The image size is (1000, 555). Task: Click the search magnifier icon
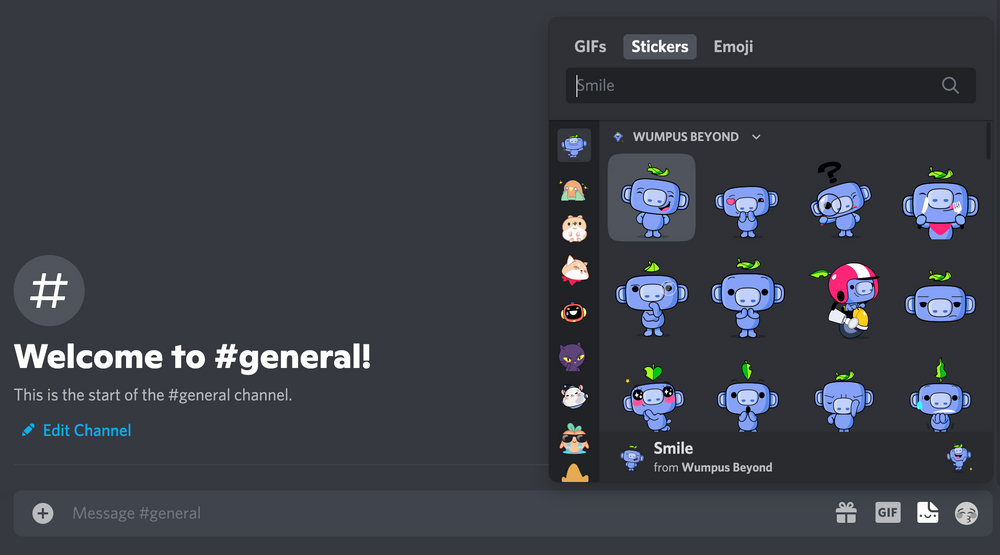(x=950, y=85)
